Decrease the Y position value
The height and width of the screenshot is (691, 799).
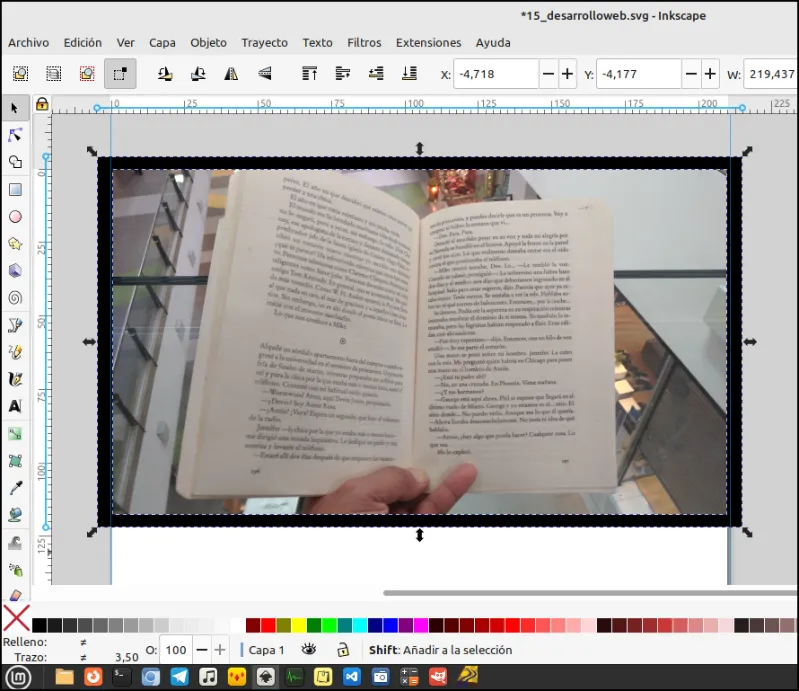tap(691, 74)
